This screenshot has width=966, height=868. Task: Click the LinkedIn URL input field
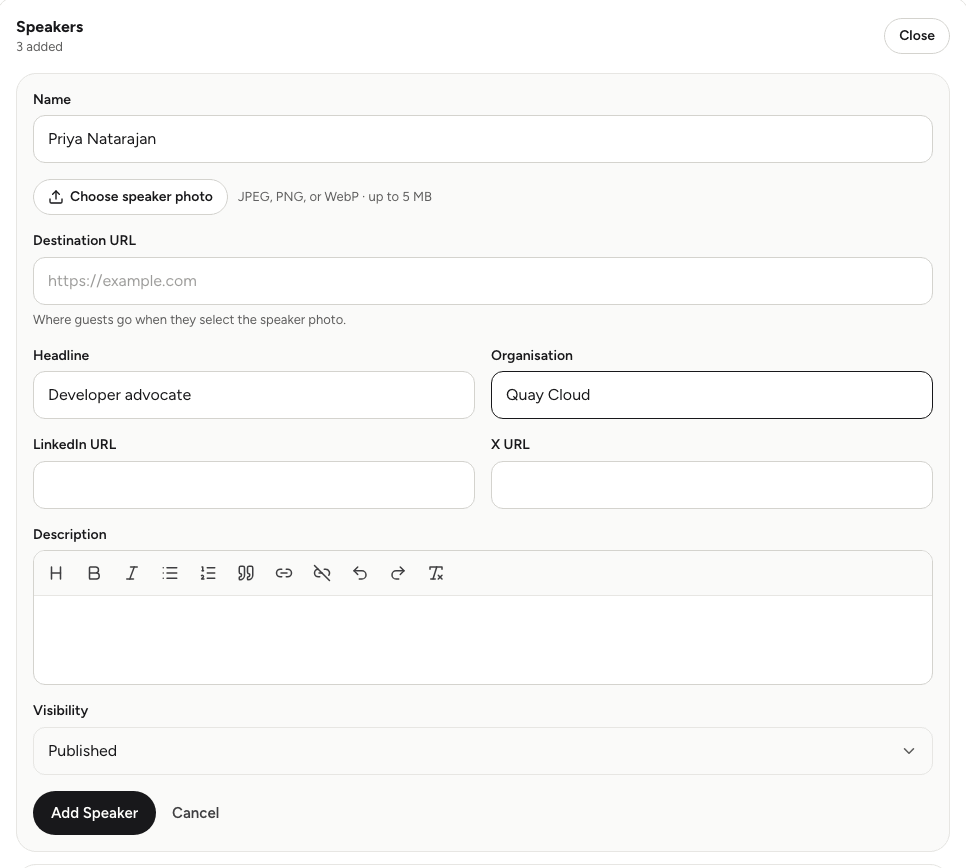coord(254,485)
